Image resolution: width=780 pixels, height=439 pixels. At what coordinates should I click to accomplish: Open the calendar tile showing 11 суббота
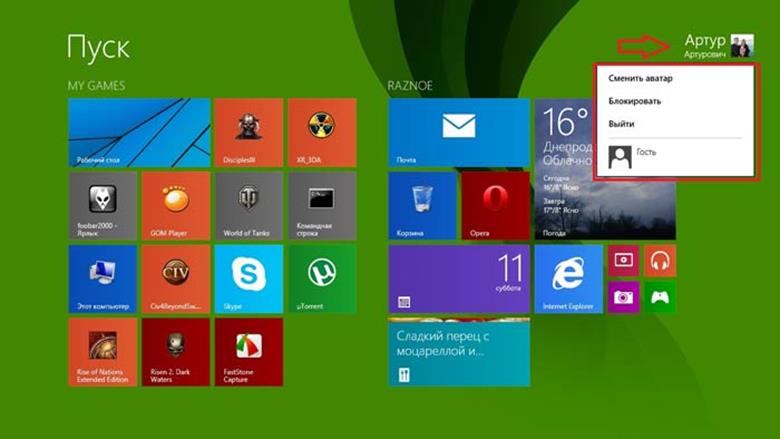click(459, 279)
